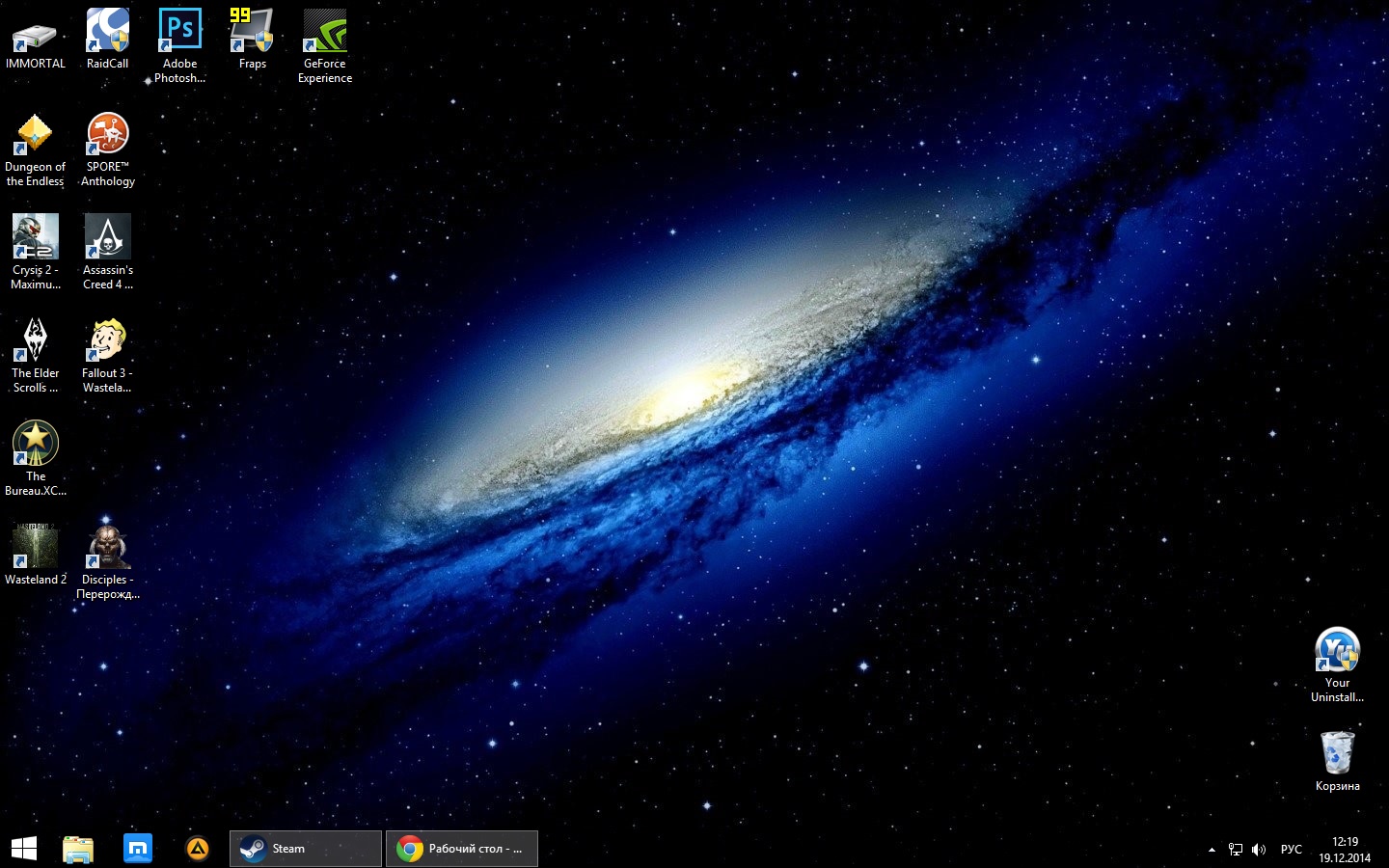Select the Your Uninstaller icon
Viewport: 1389px width, 868px height.
(x=1337, y=651)
